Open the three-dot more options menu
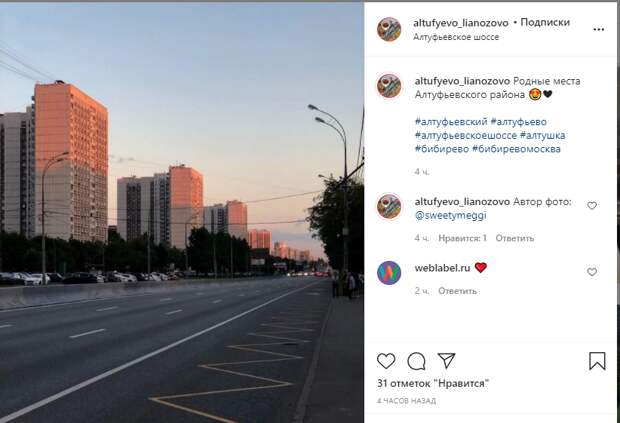The width and height of the screenshot is (620, 423). 599,29
